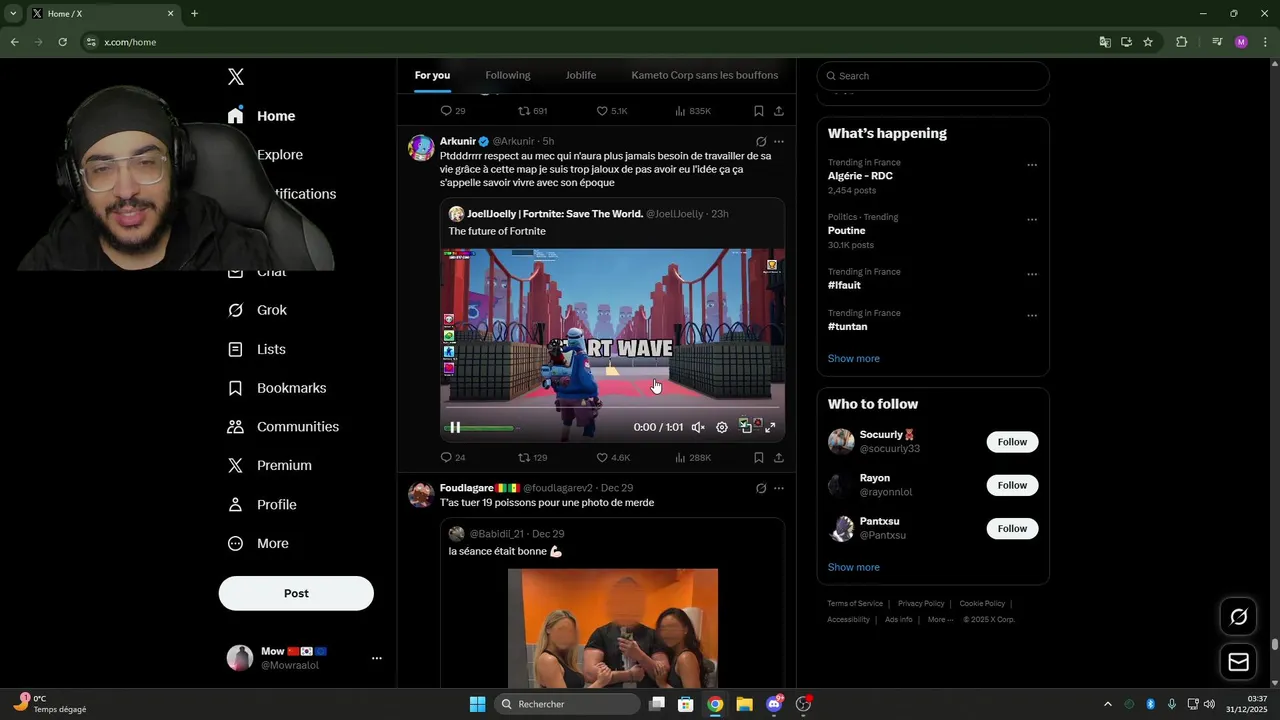This screenshot has height=720, width=1280.
Task: Switch to the For you tab
Action: pos(432,75)
